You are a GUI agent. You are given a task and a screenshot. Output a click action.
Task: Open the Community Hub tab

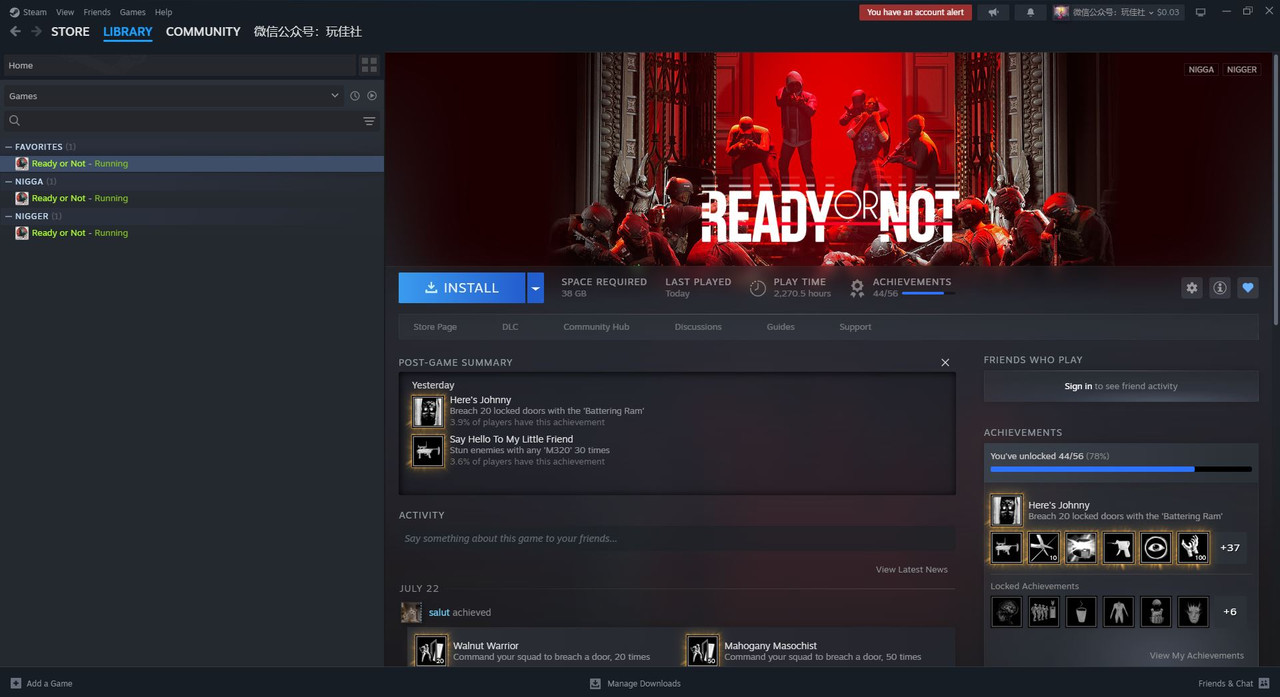(x=596, y=327)
